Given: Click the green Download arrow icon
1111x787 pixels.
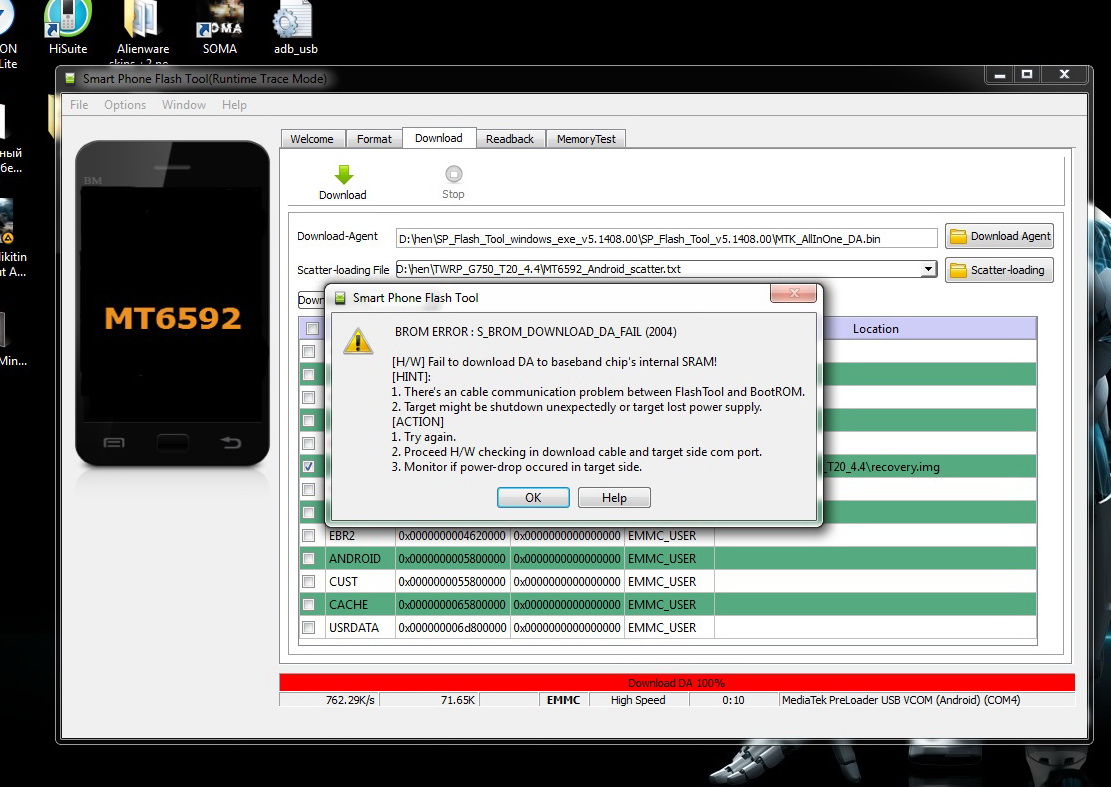Looking at the screenshot, I should pyautogui.click(x=343, y=175).
